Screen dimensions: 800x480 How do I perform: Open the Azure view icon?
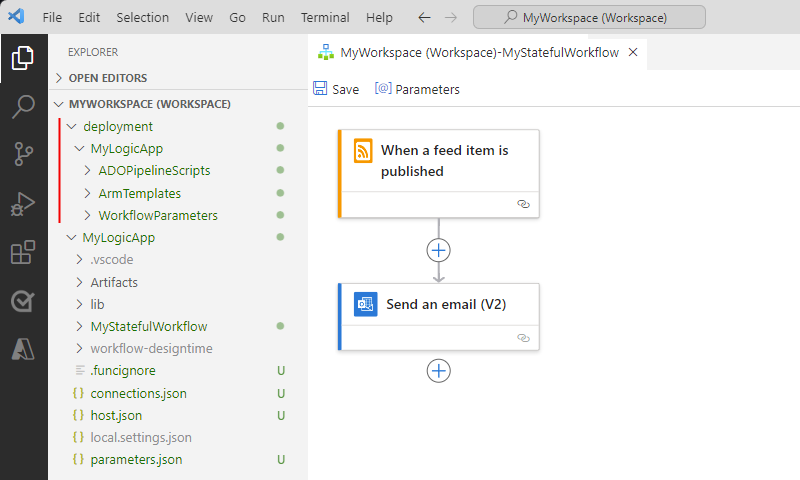[23, 349]
